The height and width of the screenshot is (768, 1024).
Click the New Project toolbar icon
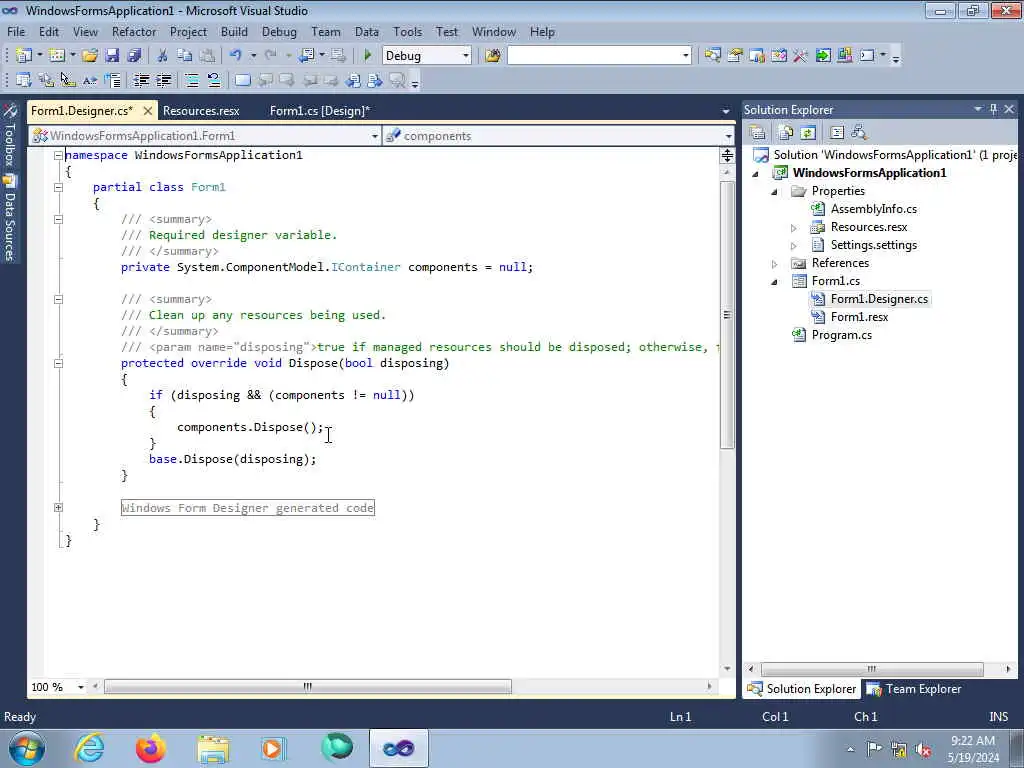pyautogui.click(x=24, y=56)
